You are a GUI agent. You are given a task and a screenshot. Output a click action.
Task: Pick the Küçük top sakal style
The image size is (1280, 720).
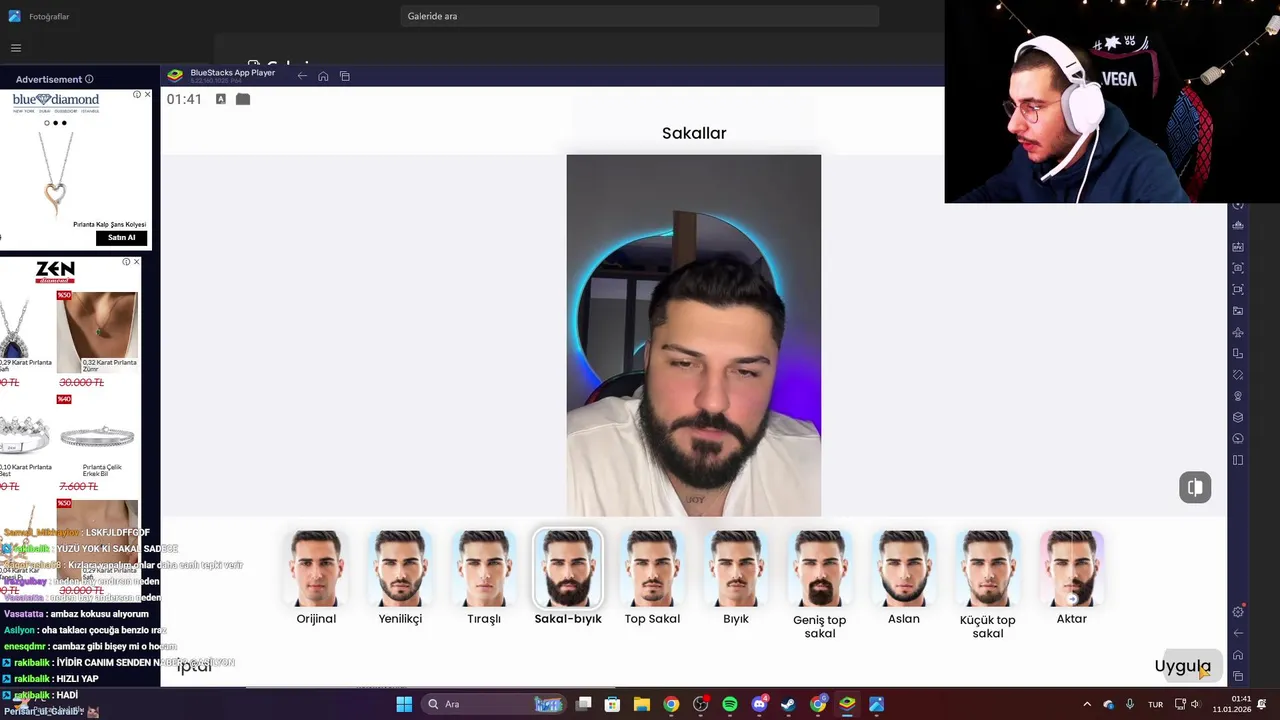pyautogui.click(x=988, y=569)
